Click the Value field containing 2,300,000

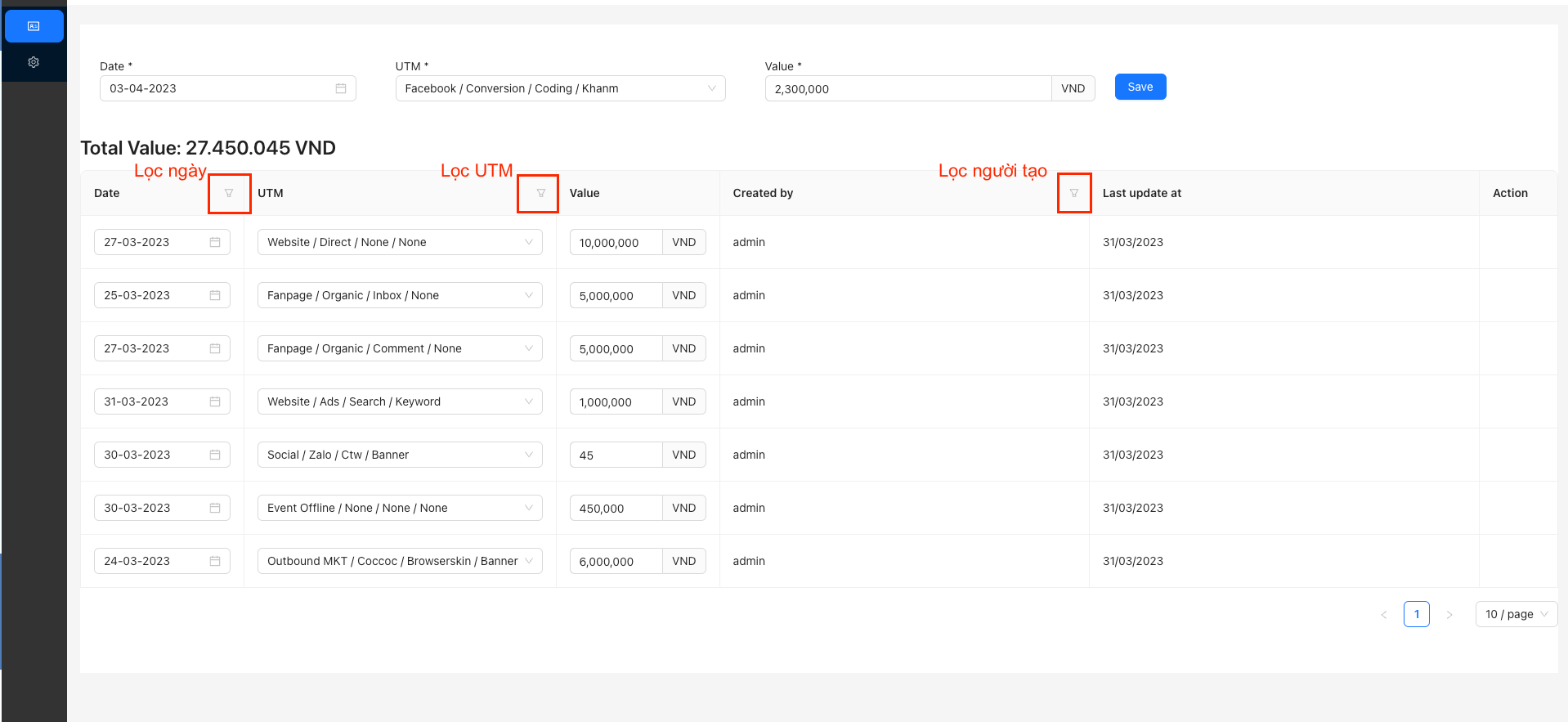pyautogui.click(x=907, y=89)
